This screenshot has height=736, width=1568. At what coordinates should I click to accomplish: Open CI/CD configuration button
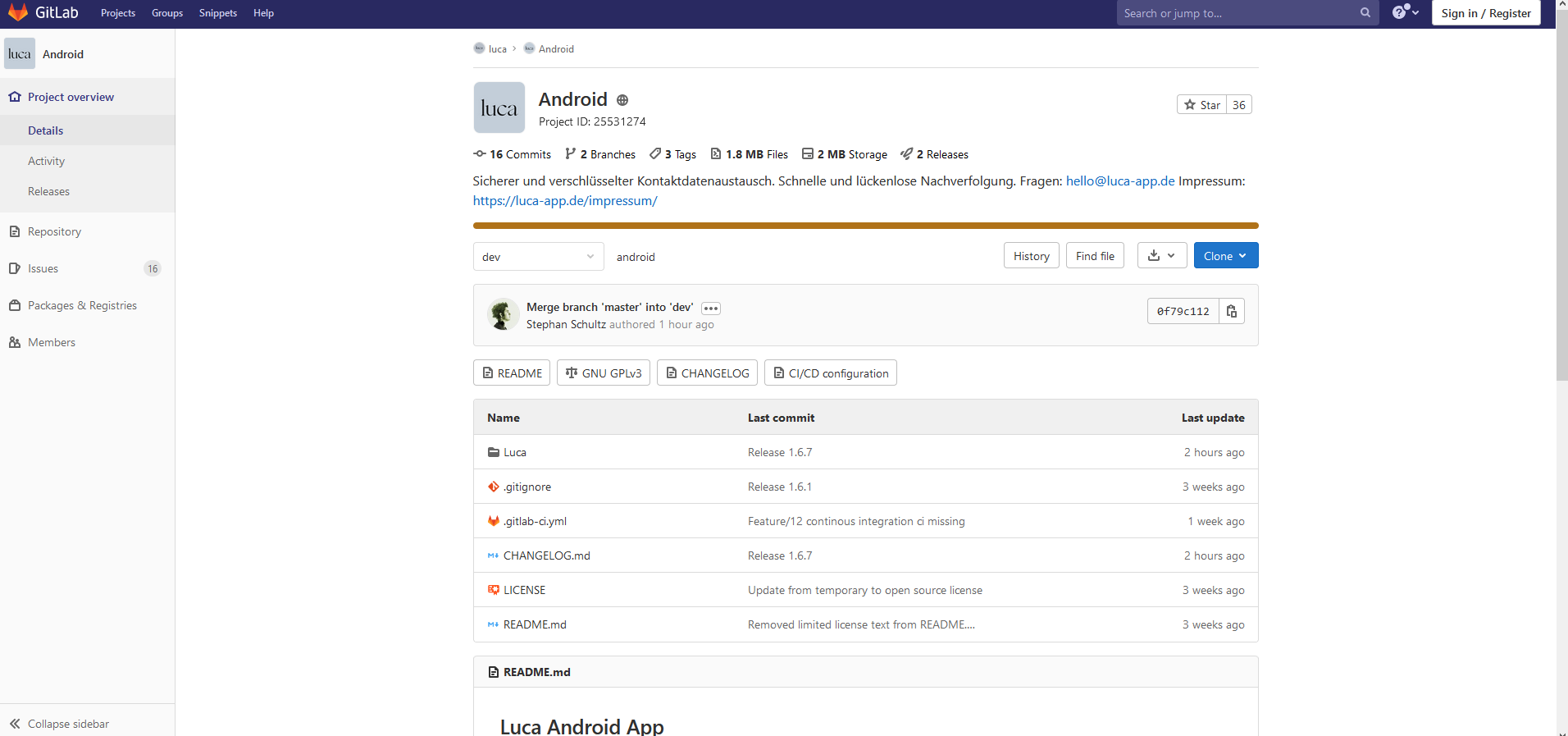coord(831,373)
